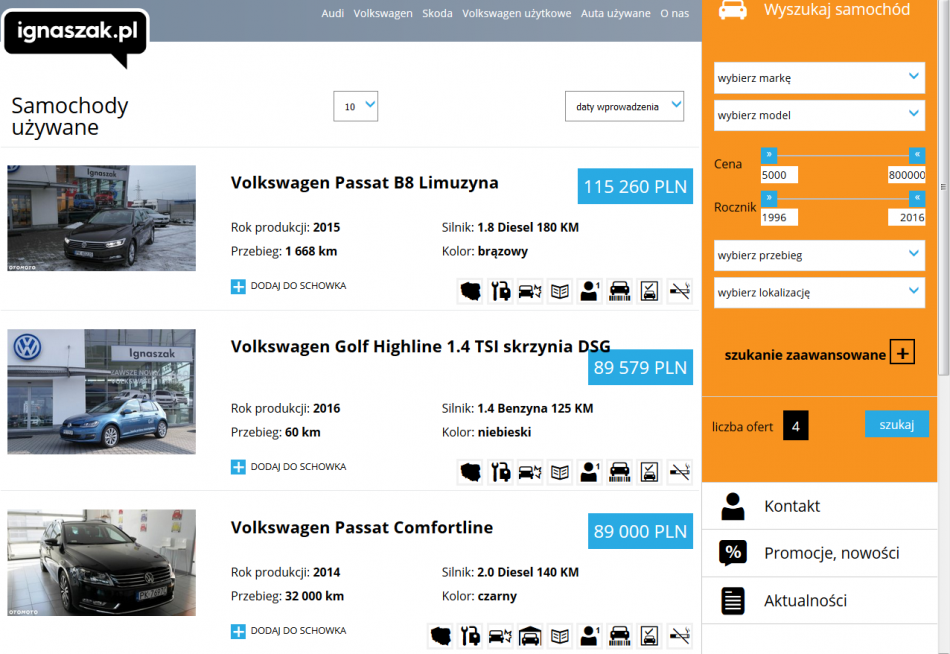
Task: Open the Volkswagen menu item
Action: 383,13
